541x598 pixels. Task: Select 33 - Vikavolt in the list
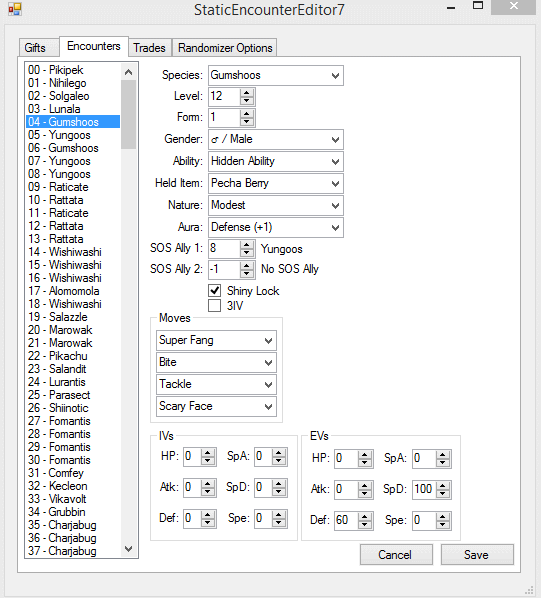[73, 499]
